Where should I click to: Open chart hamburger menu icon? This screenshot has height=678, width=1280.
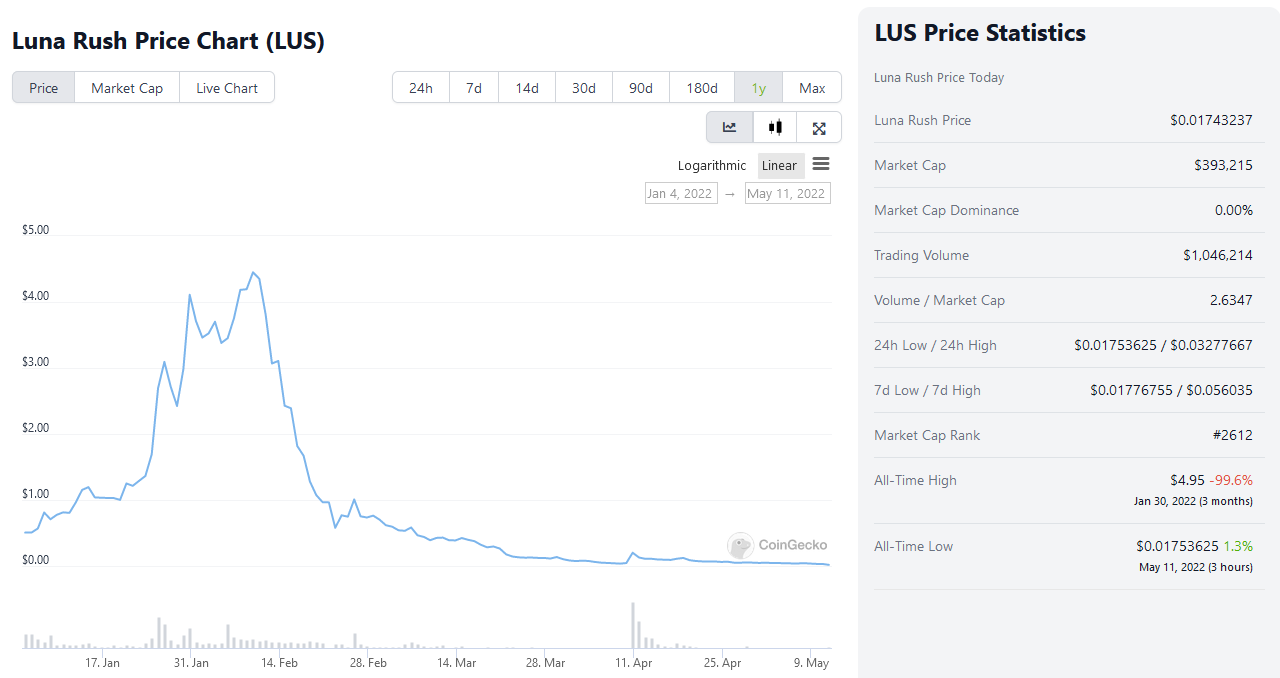[x=821, y=164]
